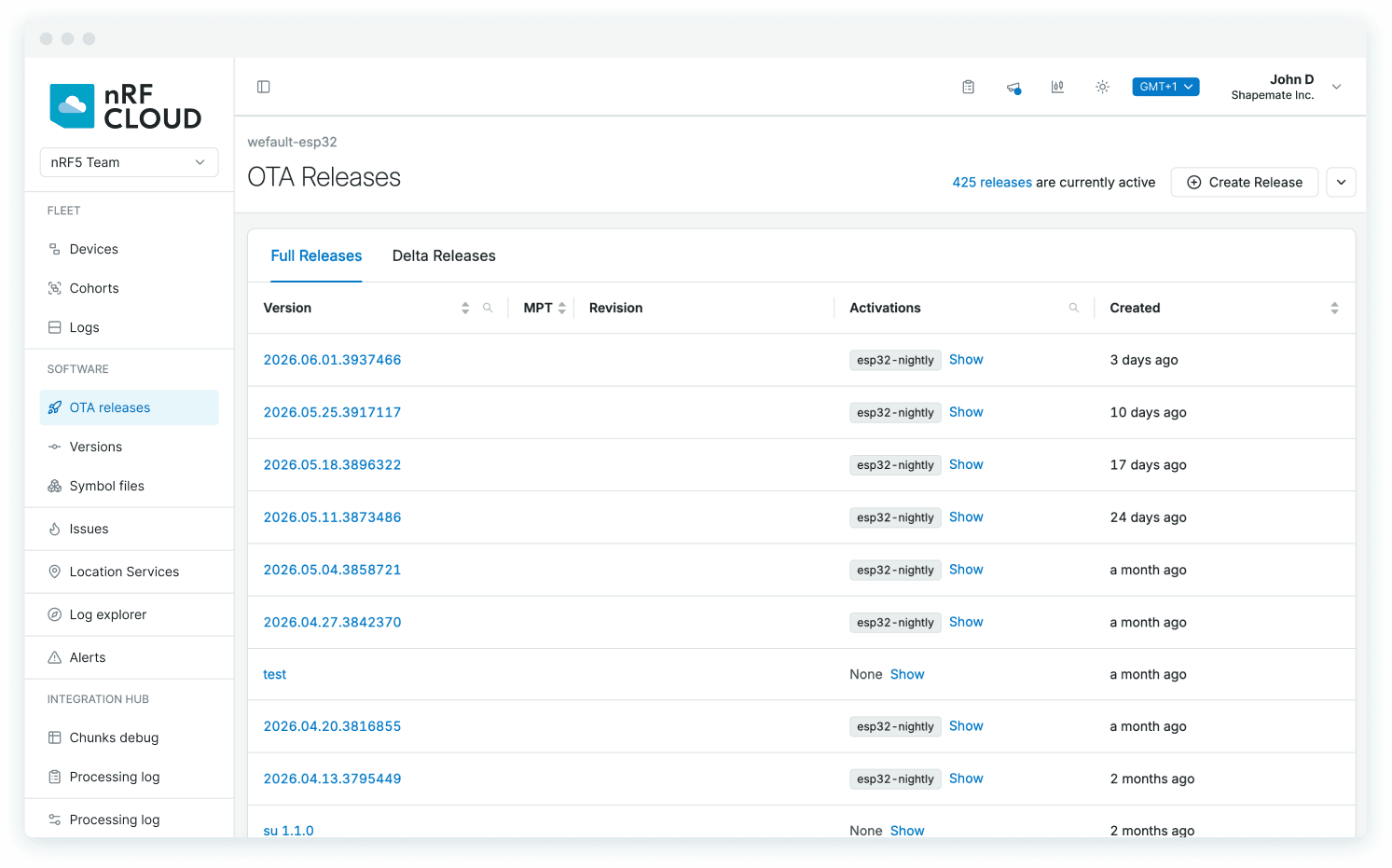Open release 2026.05.18.3896322

tap(332, 464)
